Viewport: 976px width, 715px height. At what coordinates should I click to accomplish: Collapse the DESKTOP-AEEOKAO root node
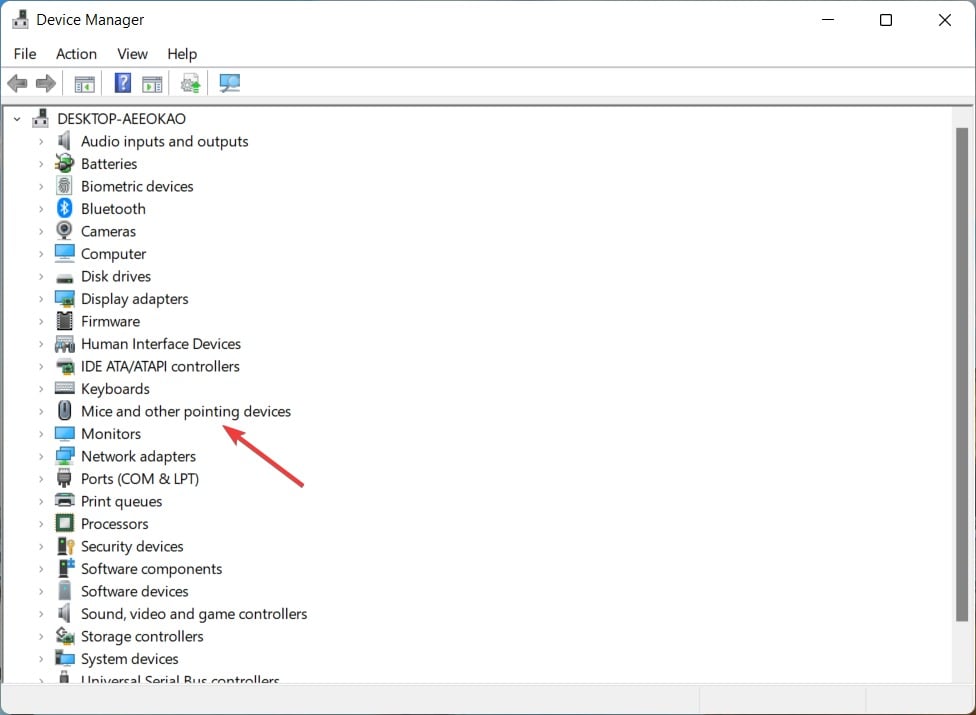(x=16, y=118)
